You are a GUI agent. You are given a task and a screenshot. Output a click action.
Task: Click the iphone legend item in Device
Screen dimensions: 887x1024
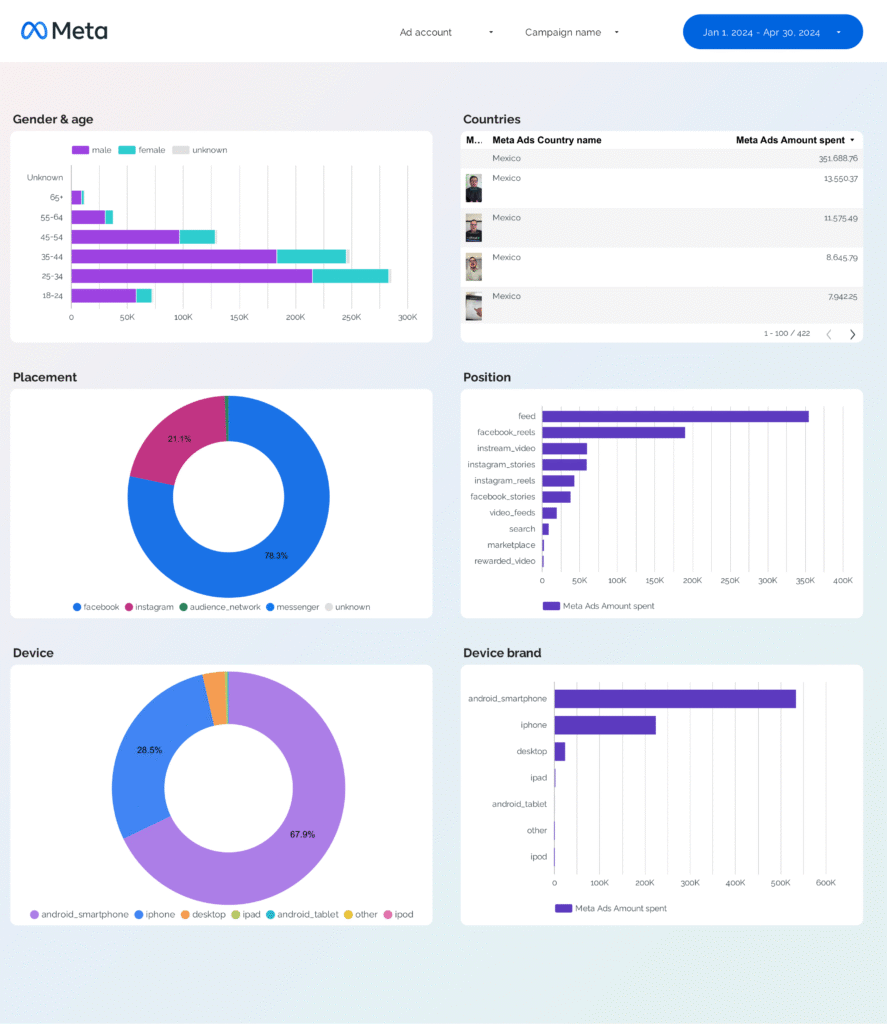tap(155, 914)
